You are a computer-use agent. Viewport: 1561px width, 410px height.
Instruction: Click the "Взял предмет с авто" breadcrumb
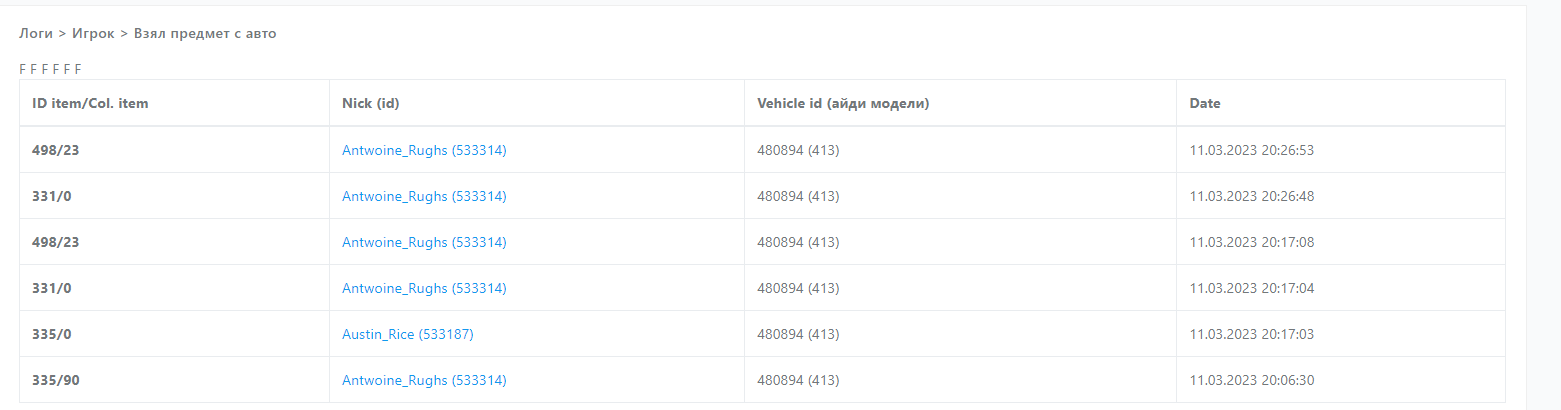click(x=205, y=34)
